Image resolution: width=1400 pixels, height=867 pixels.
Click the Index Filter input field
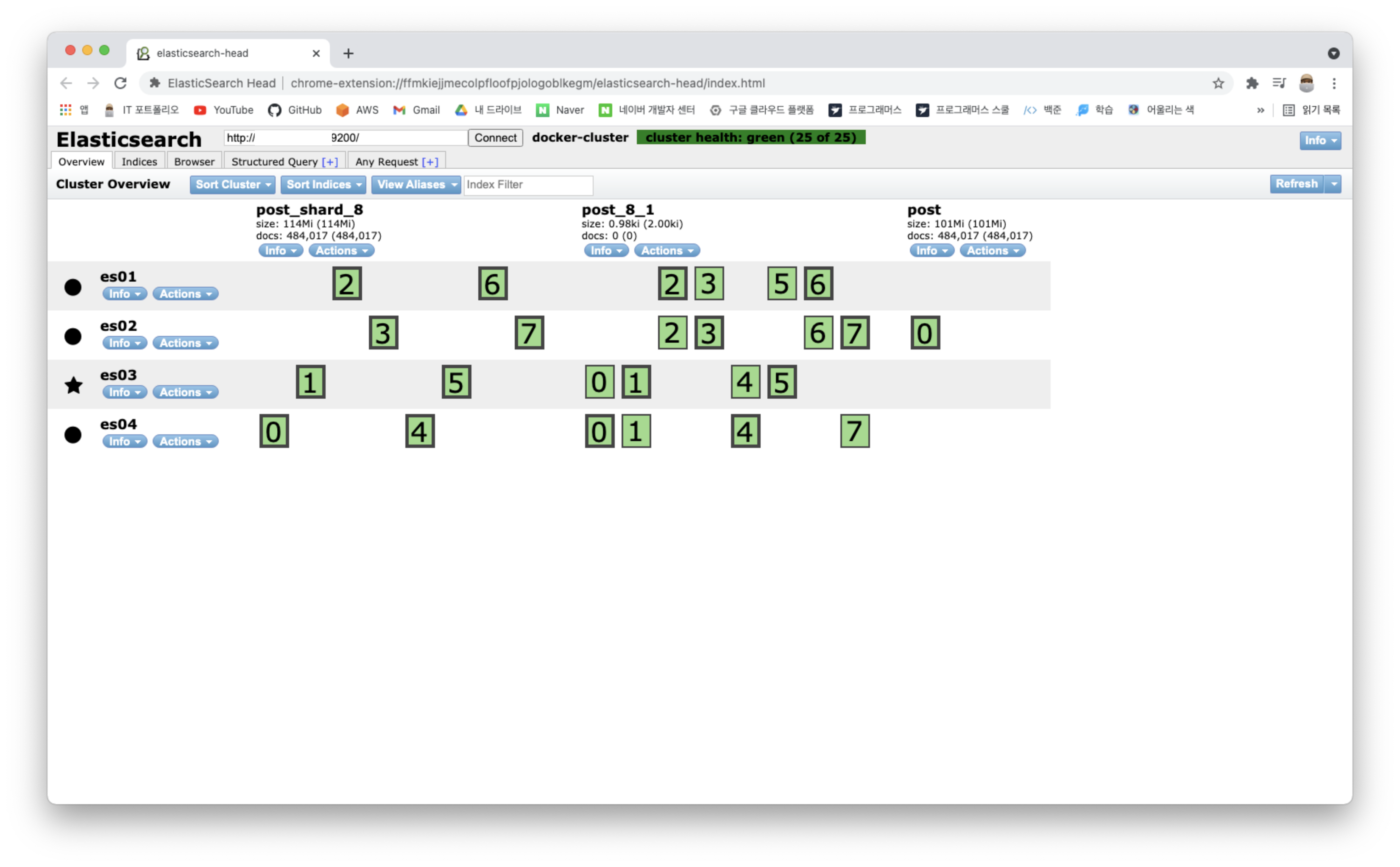coord(528,185)
